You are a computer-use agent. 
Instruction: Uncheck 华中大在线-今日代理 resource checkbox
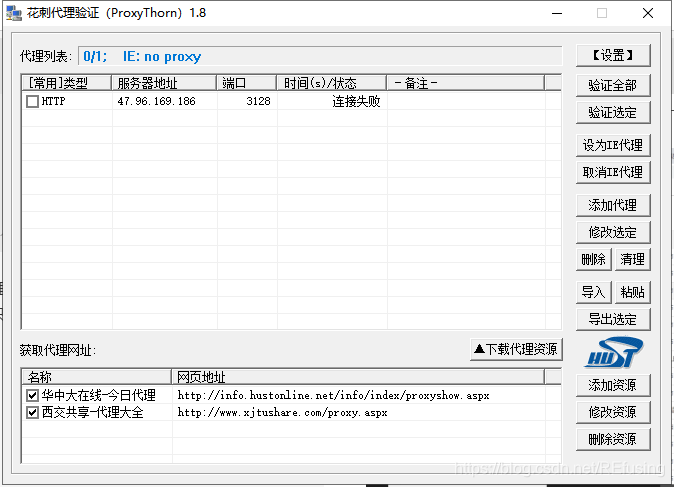32,395
